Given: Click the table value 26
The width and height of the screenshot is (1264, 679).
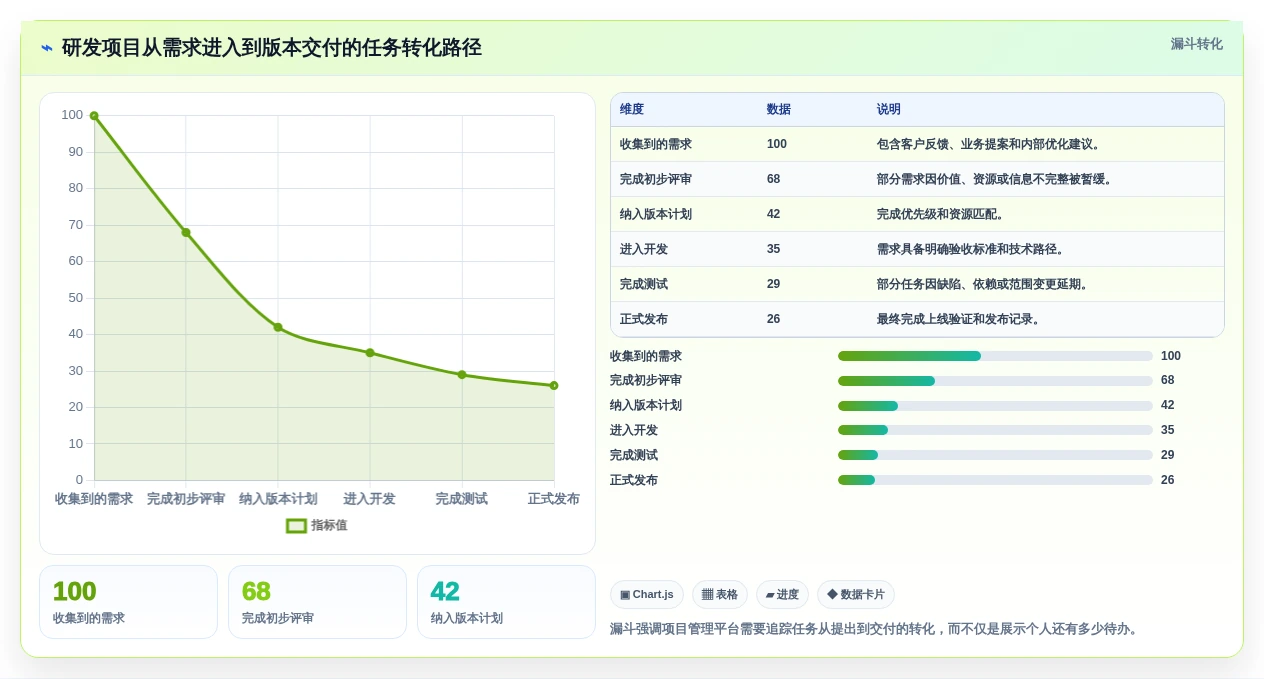Looking at the screenshot, I should coord(774,319).
